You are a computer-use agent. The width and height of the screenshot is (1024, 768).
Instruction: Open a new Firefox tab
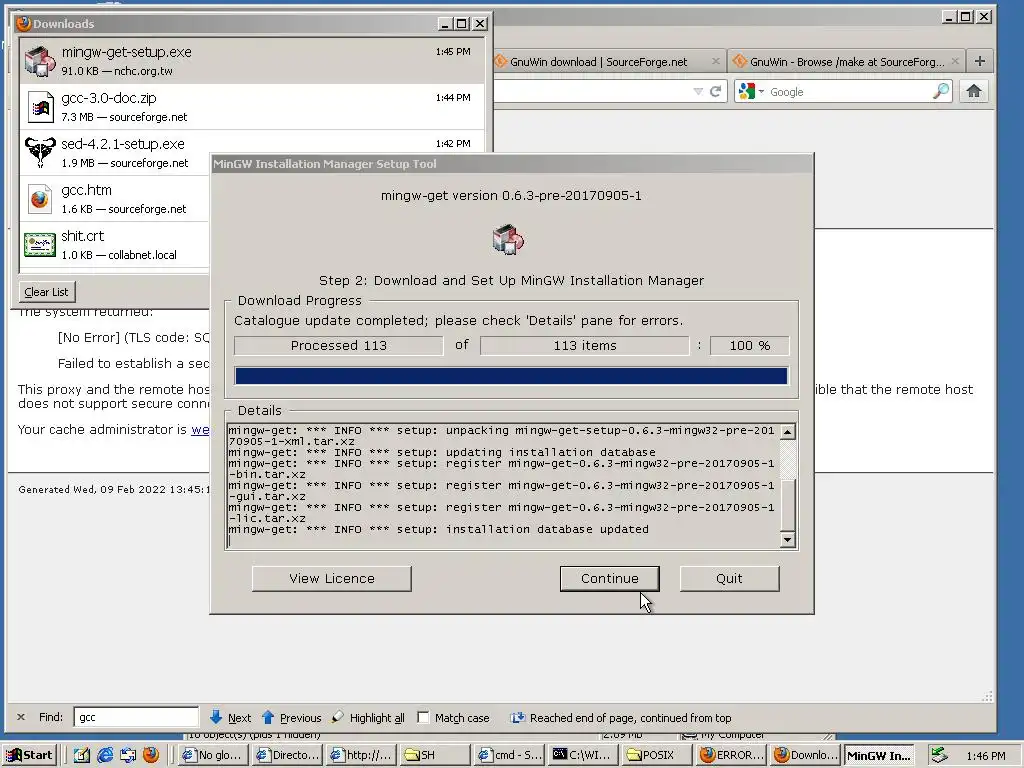pos(979,61)
